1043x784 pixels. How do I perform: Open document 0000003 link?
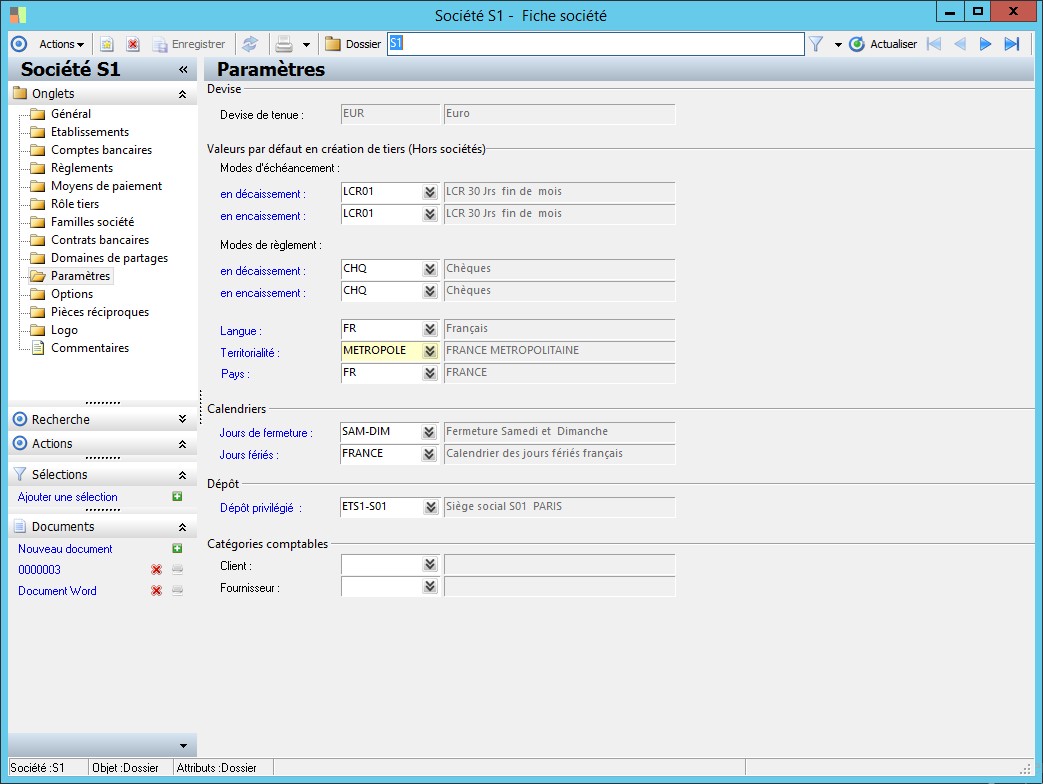39,569
